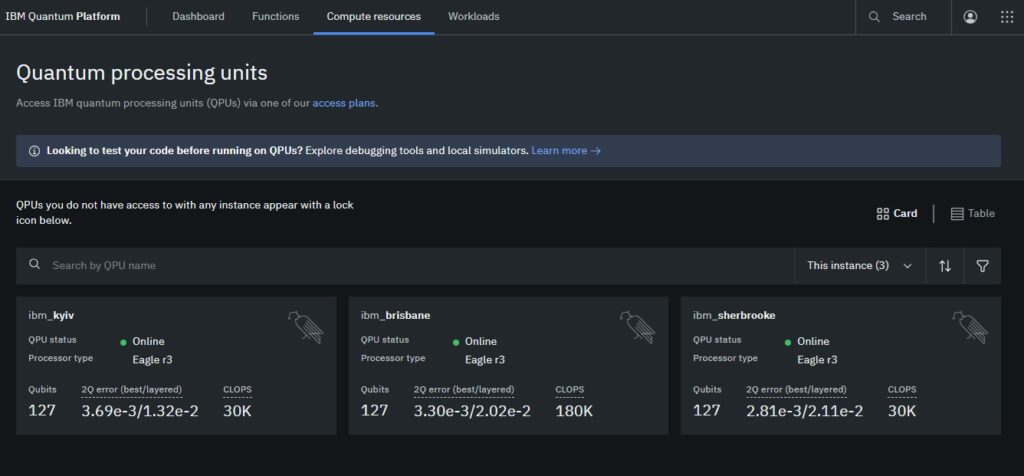Open the ibm_brisbane QPU card
This screenshot has height=476, width=1024.
(x=508, y=365)
